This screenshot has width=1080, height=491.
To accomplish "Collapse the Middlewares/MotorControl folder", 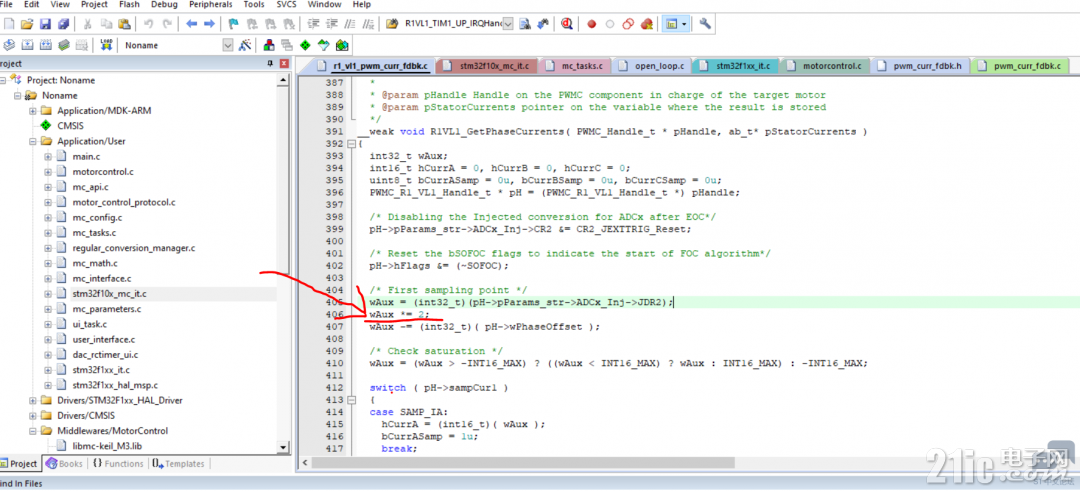I will (32, 430).
